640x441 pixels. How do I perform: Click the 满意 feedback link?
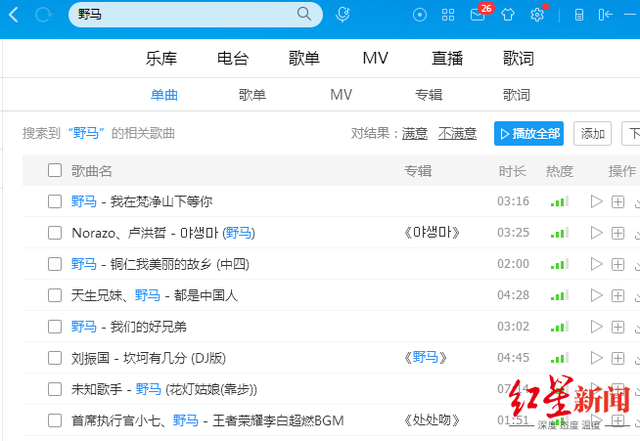[415, 134]
